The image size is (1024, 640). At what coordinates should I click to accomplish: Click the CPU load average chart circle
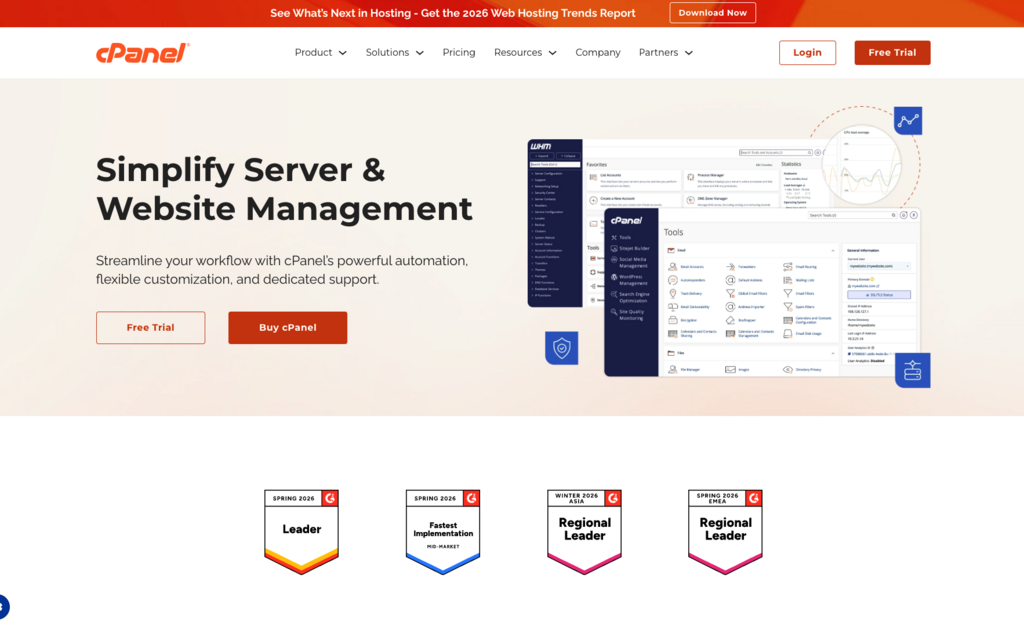click(862, 160)
